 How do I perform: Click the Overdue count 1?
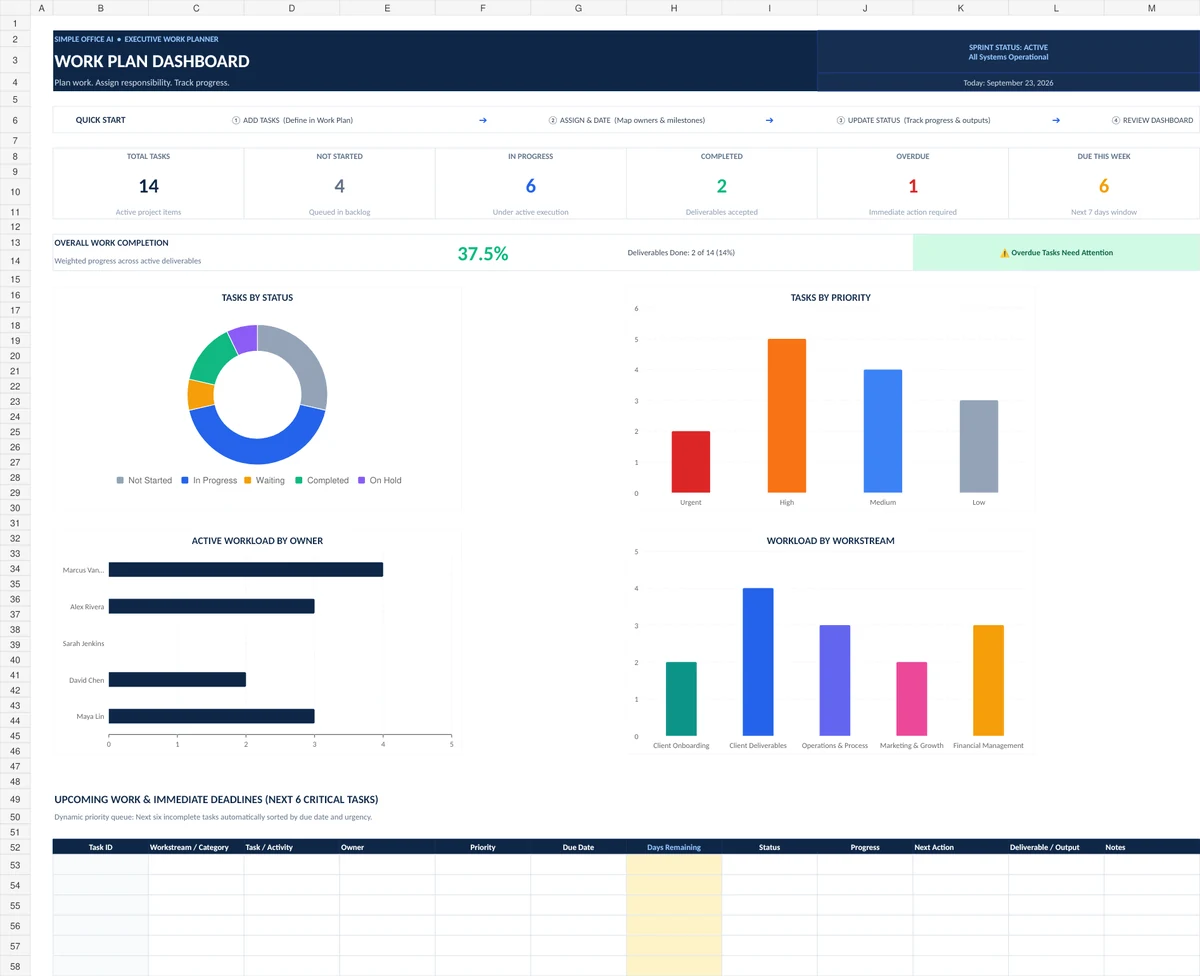[x=913, y=186]
